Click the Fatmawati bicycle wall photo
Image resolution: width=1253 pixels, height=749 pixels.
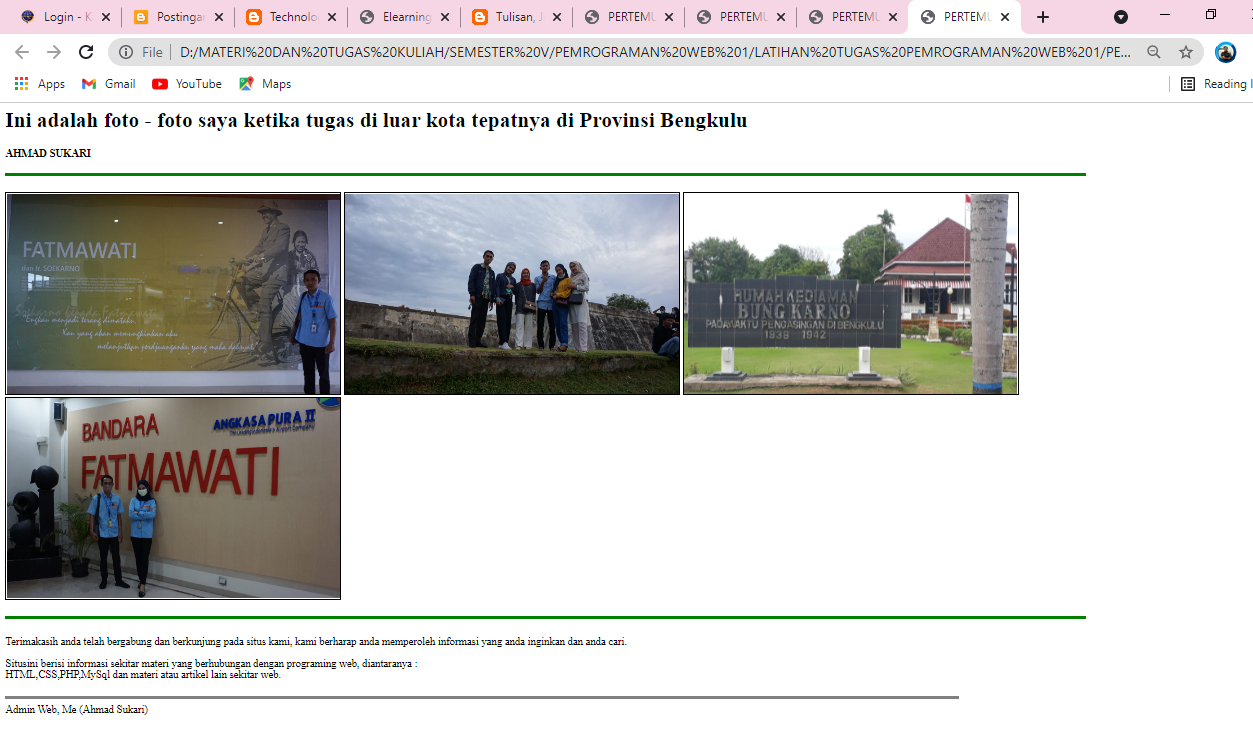173,294
